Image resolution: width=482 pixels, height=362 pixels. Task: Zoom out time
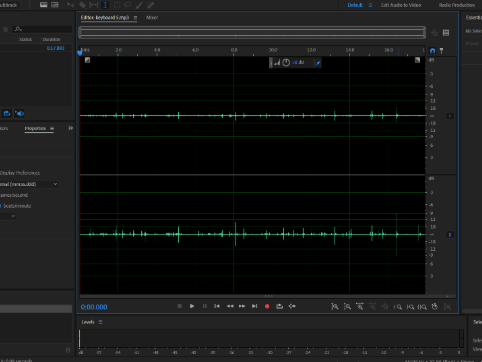(372, 306)
